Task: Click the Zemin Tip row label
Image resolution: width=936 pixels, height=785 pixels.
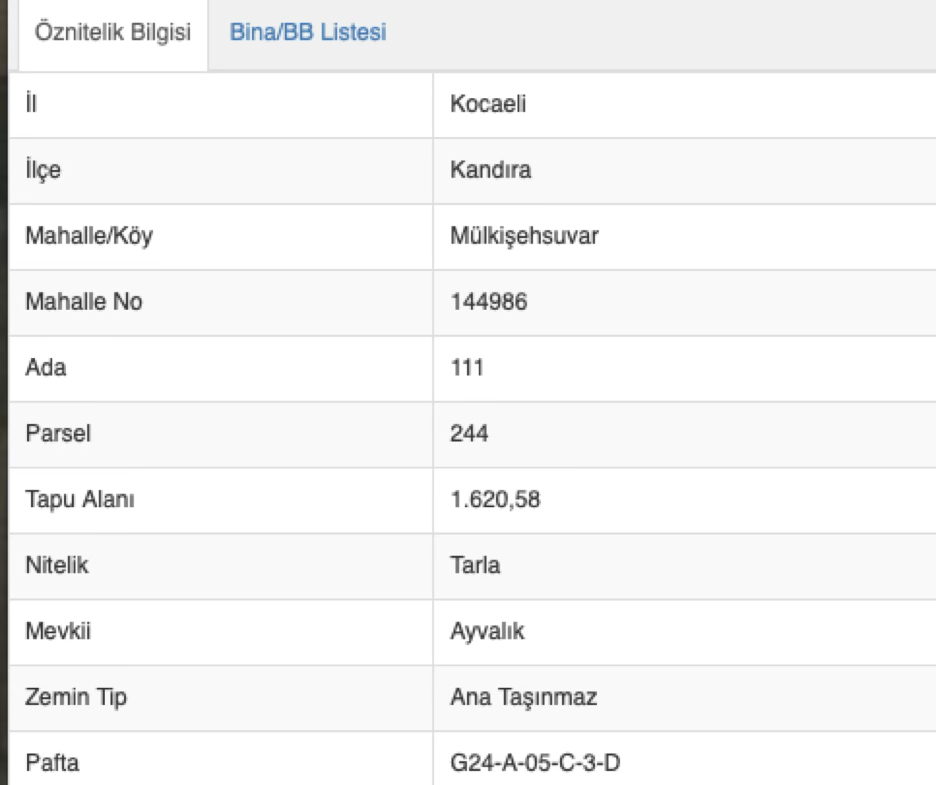Action: click(x=75, y=698)
